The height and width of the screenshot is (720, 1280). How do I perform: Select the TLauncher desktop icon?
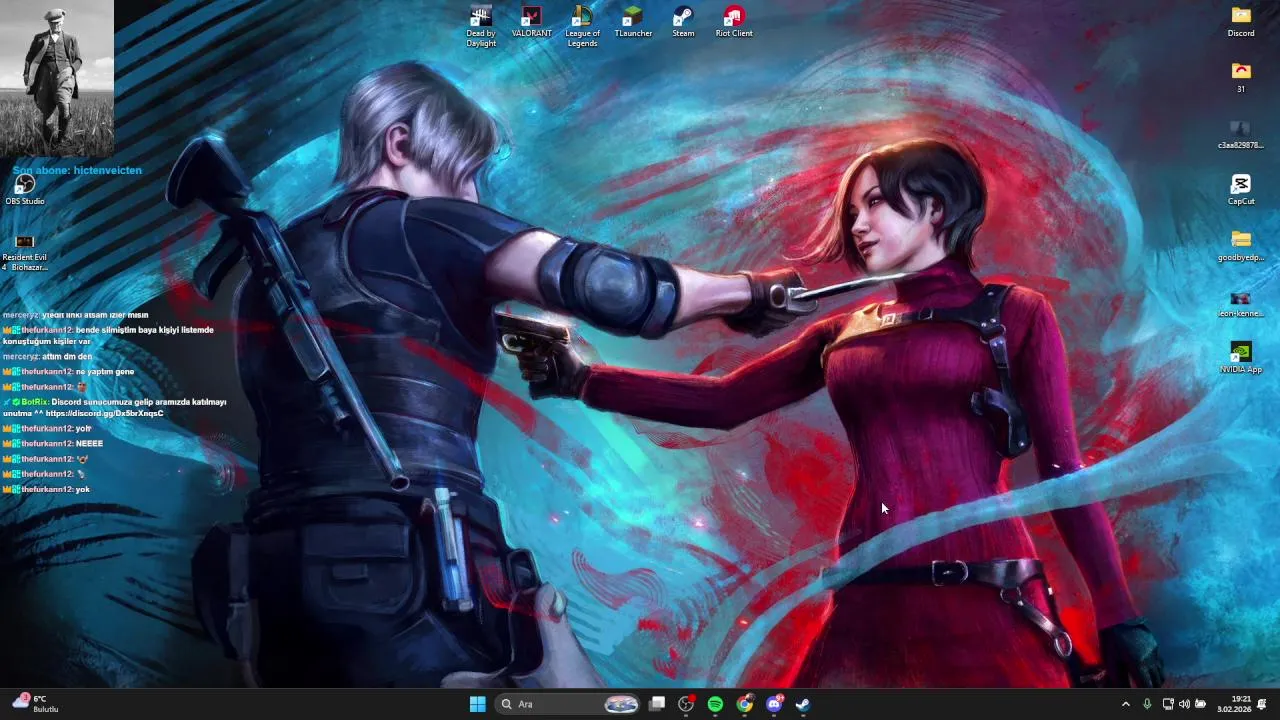click(633, 22)
